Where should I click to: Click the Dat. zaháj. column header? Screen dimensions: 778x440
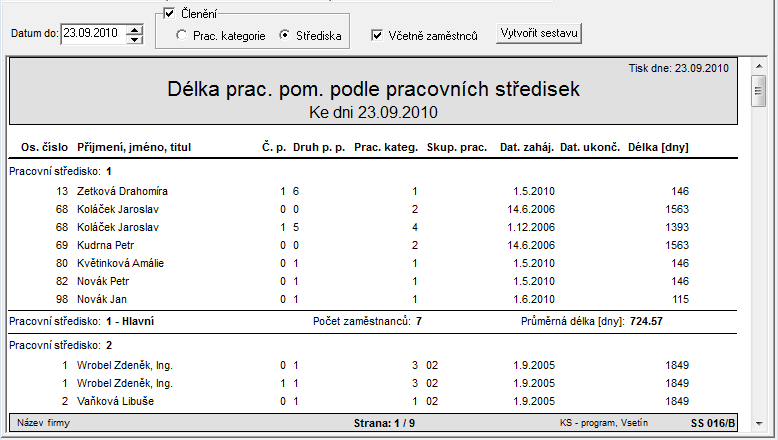pos(527,147)
